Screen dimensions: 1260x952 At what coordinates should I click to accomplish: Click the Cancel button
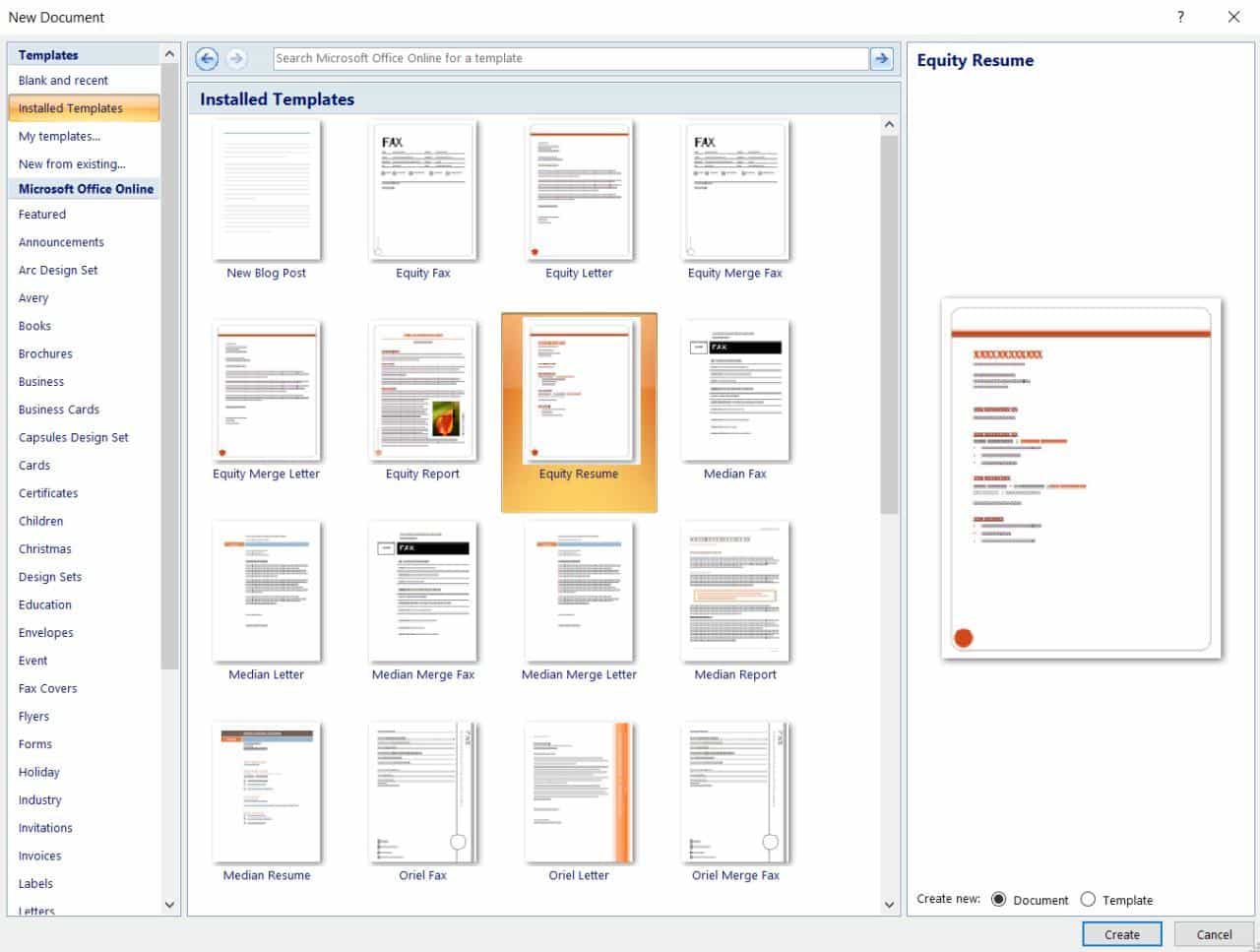pyautogui.click(x=1214, y=934)
